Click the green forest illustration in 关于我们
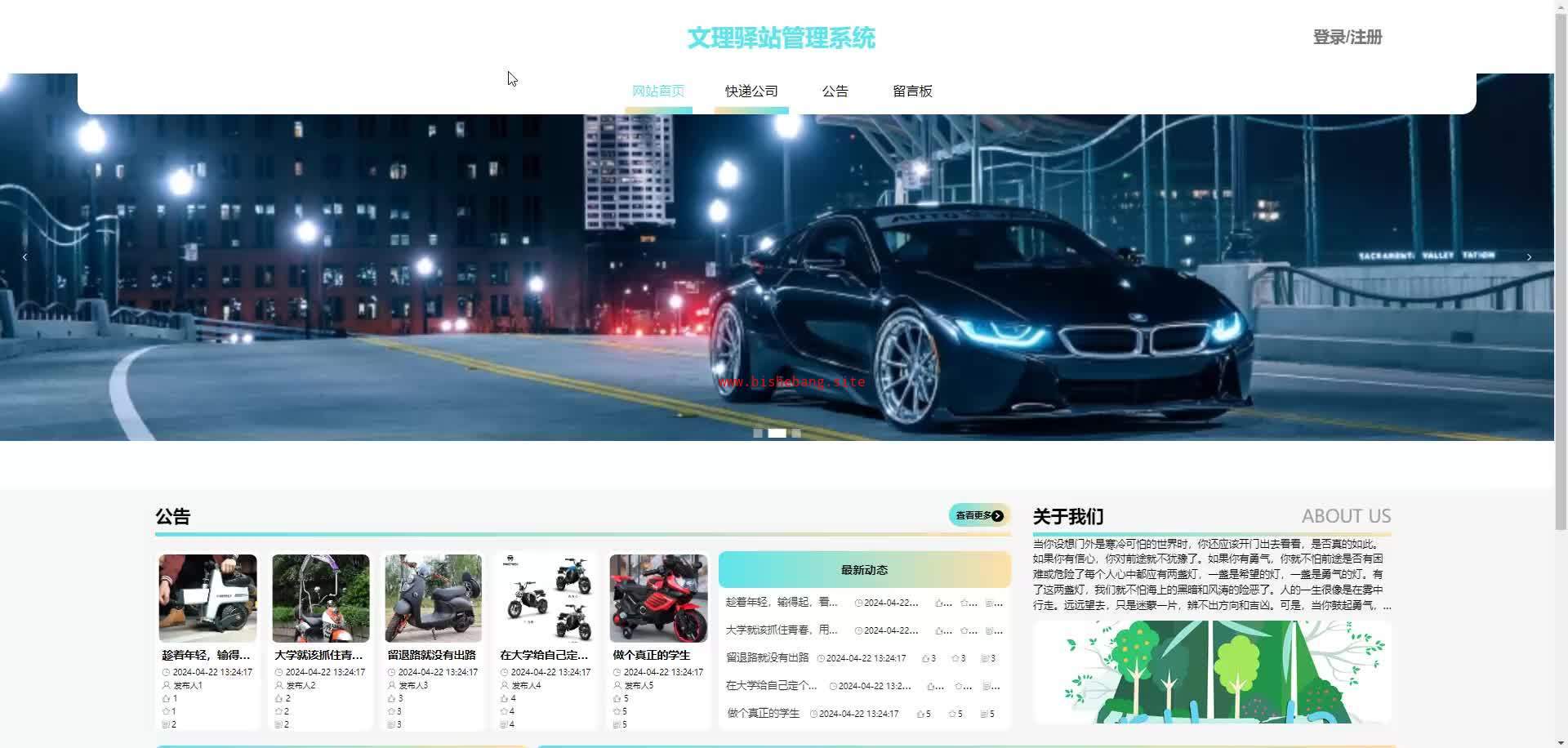Screen dimensions: 1568x748 tap(1212, 672)
